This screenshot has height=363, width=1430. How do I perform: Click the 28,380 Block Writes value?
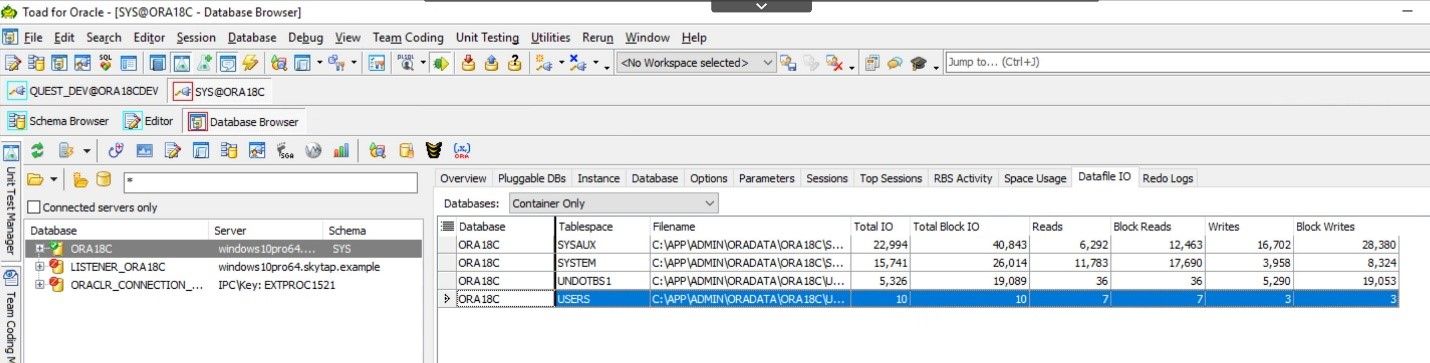pos(1346,244)
